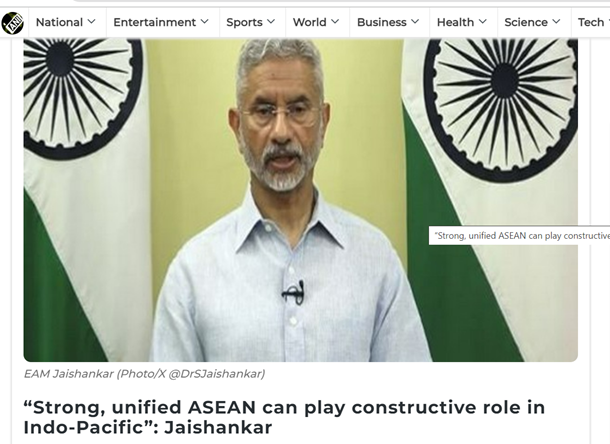The image size is (610, 444).
Task: Expand the Business chevron arrow
Action: click(415, 22)
